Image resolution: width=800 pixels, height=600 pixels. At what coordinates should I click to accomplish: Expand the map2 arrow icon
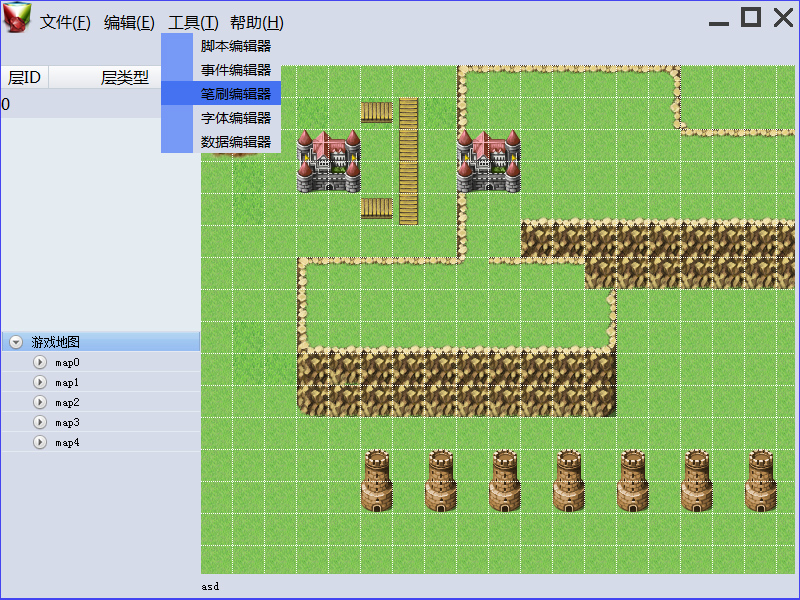pos(40,402)
